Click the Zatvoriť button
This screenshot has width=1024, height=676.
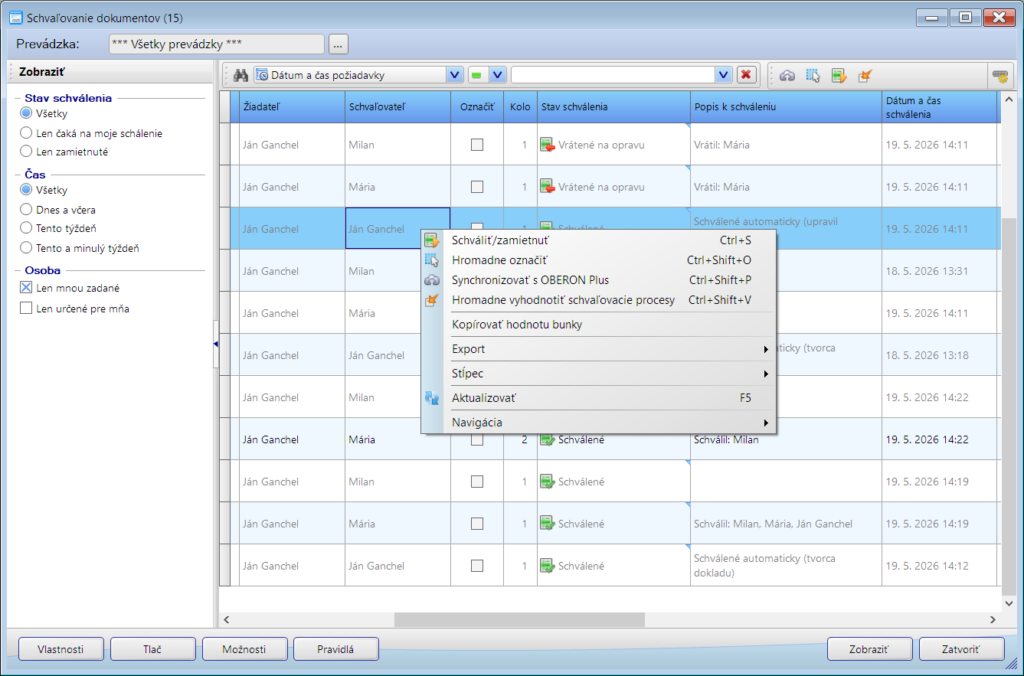(x=961, y=649)
